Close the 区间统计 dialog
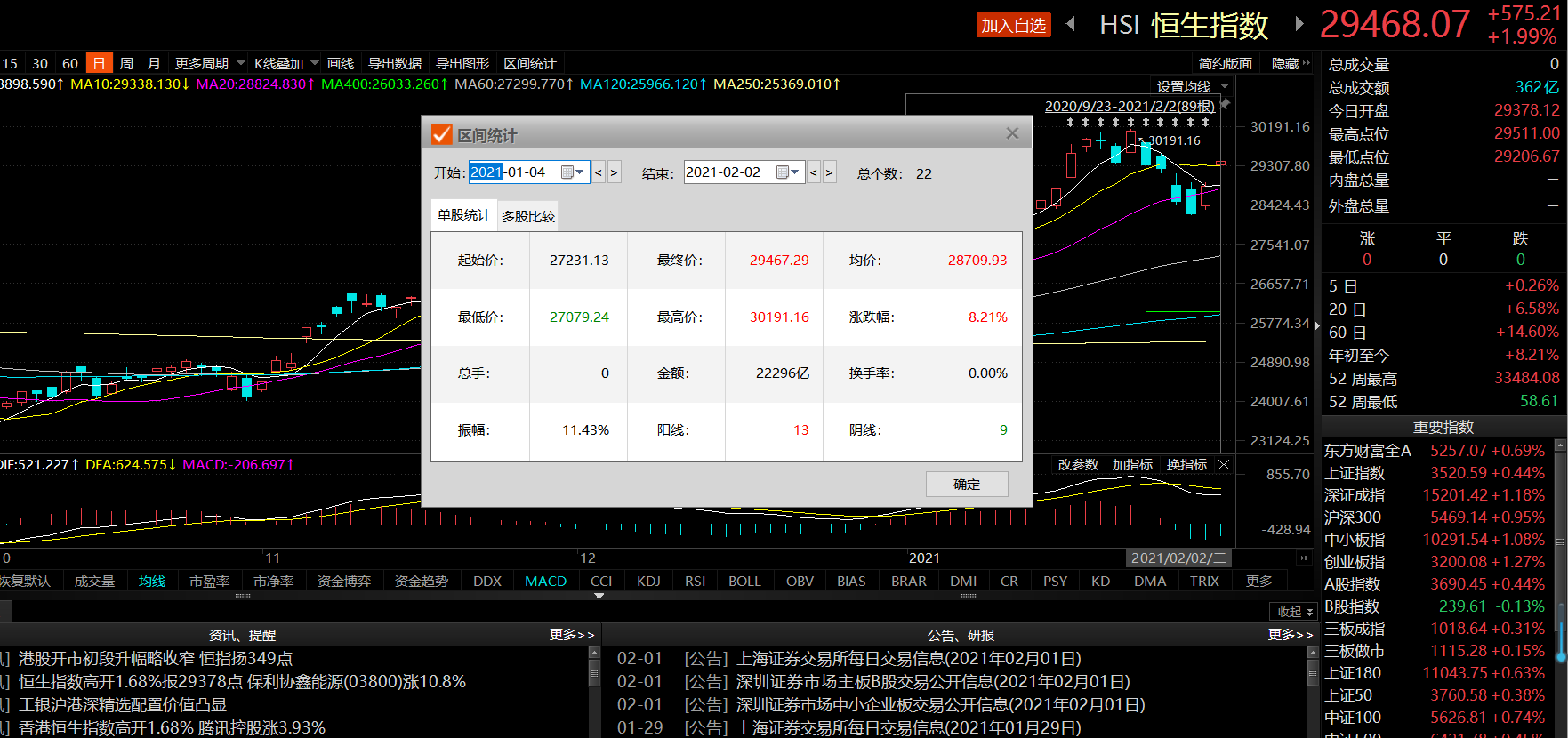 [x=1012, y=133]
